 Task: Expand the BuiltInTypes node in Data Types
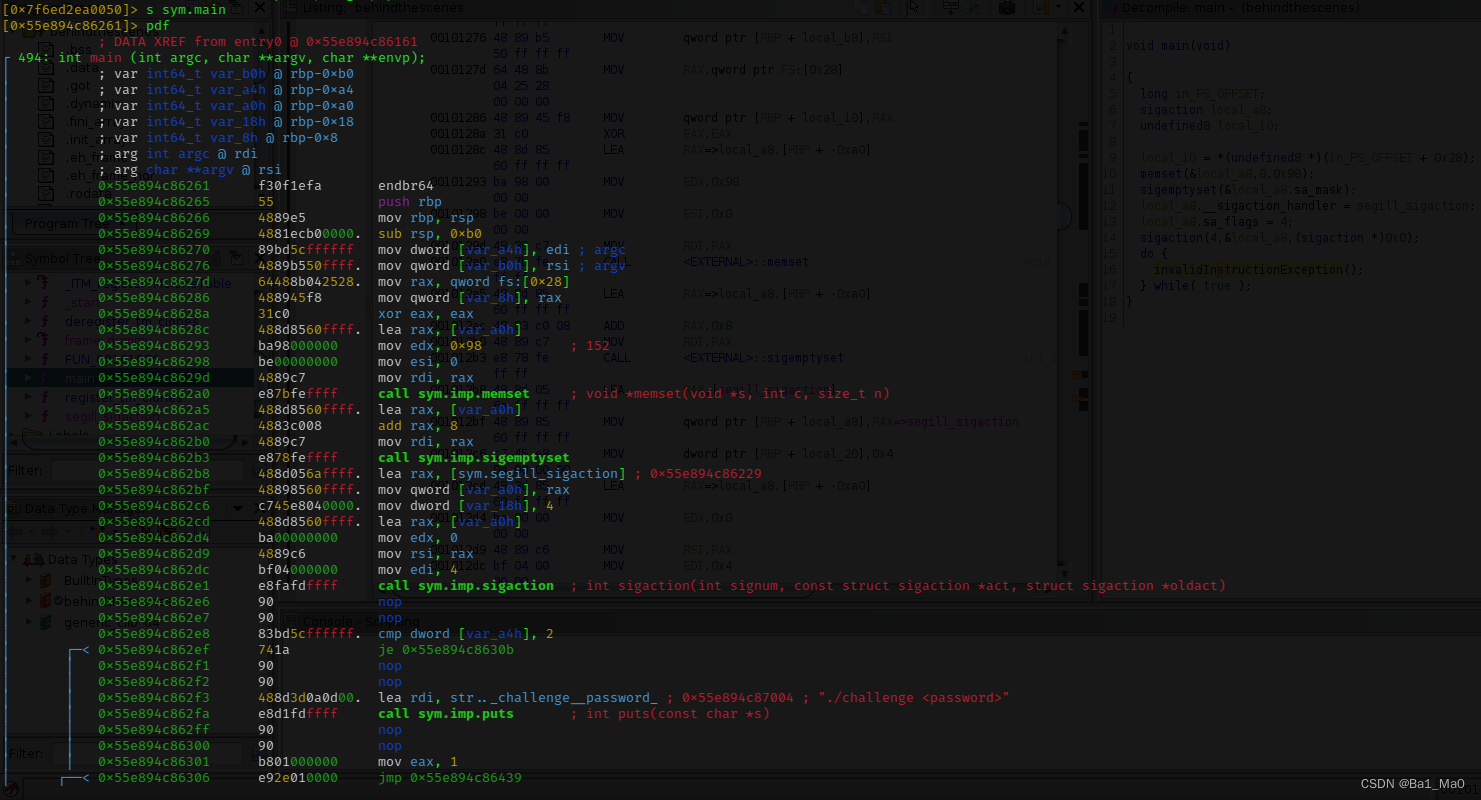point(29,580)
